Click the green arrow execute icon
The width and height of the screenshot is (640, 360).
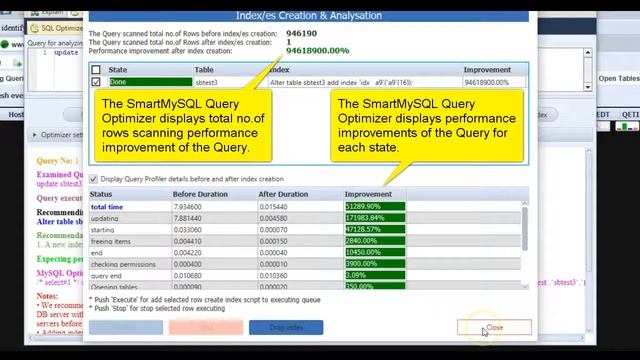[x=17, y=63]
